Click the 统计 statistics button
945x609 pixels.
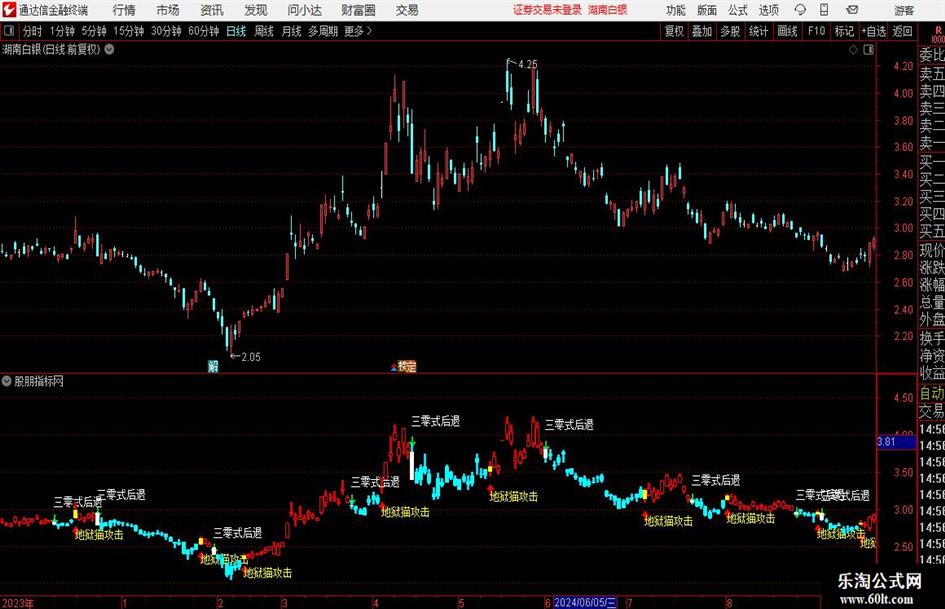[x=758, y=31]
